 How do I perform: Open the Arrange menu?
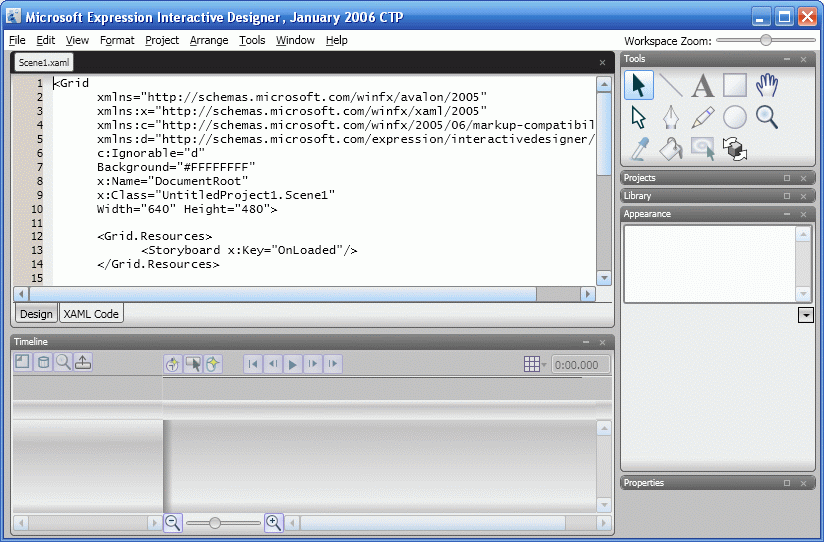coord(209,40)
